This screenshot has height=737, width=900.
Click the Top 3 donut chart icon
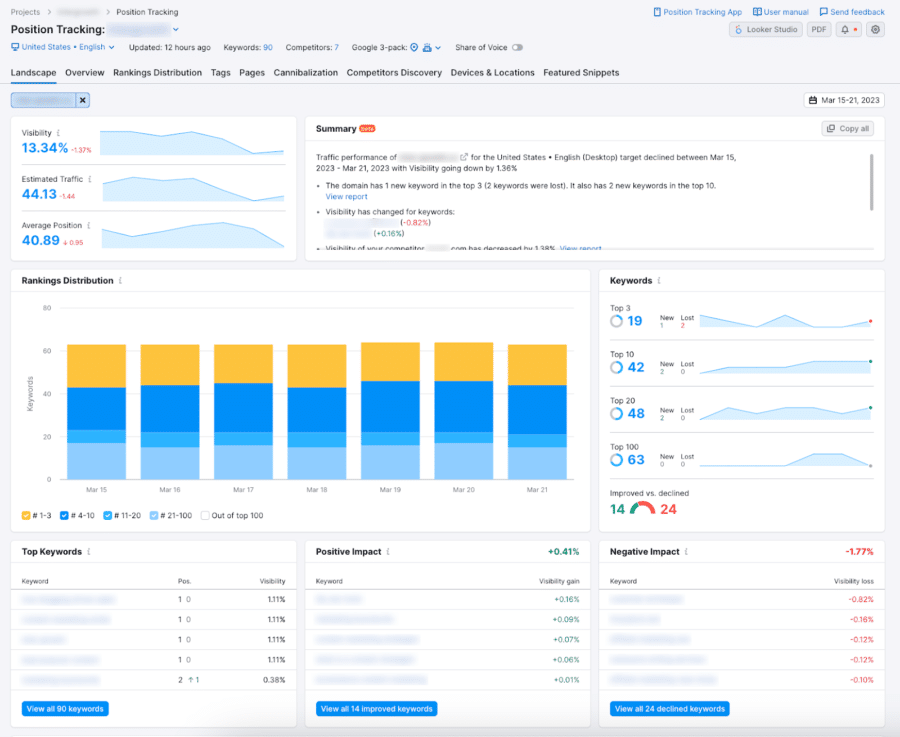tap(616, 321)
